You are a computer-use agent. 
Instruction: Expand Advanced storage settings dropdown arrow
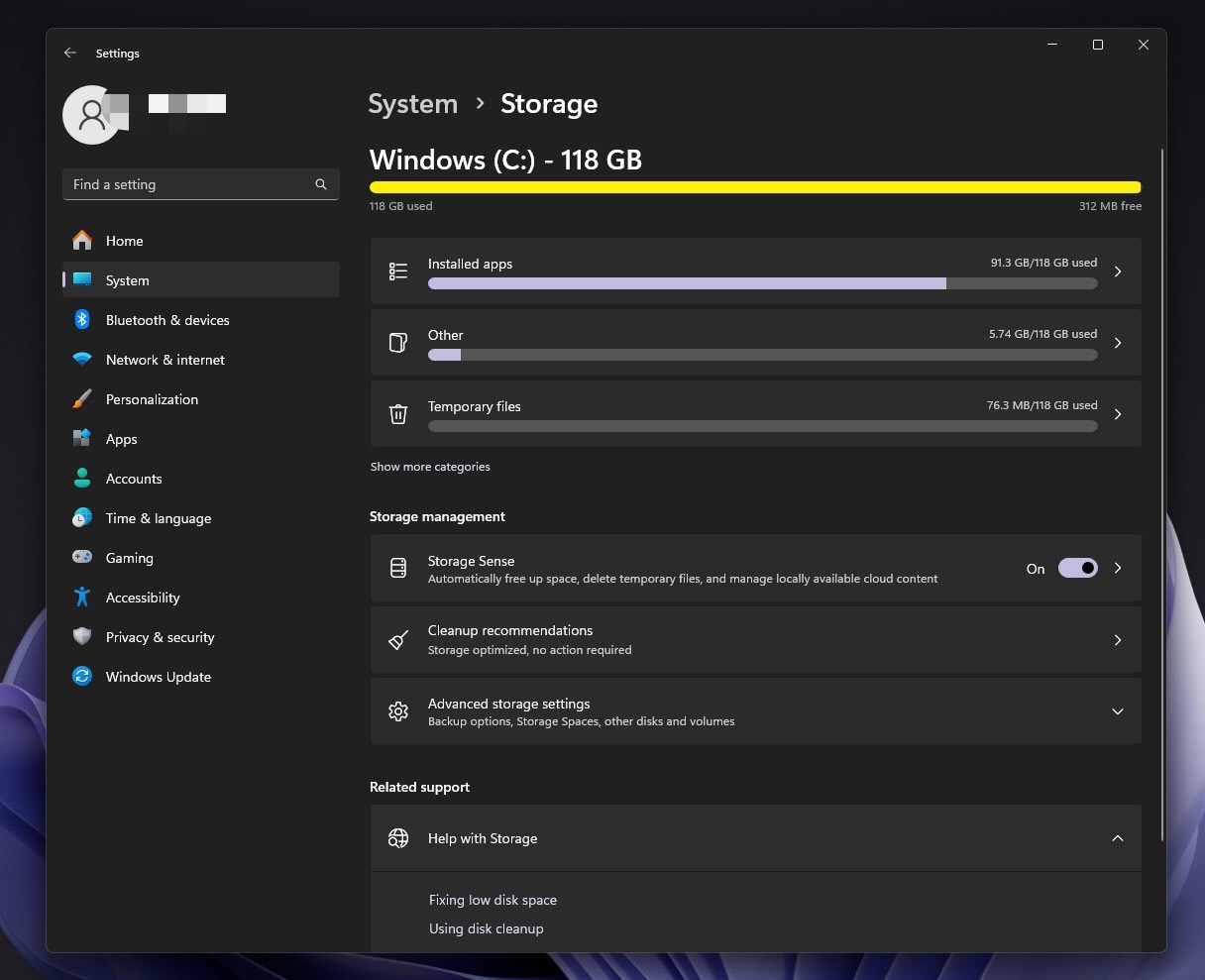pyautogui.click(x=1118, y=711)
